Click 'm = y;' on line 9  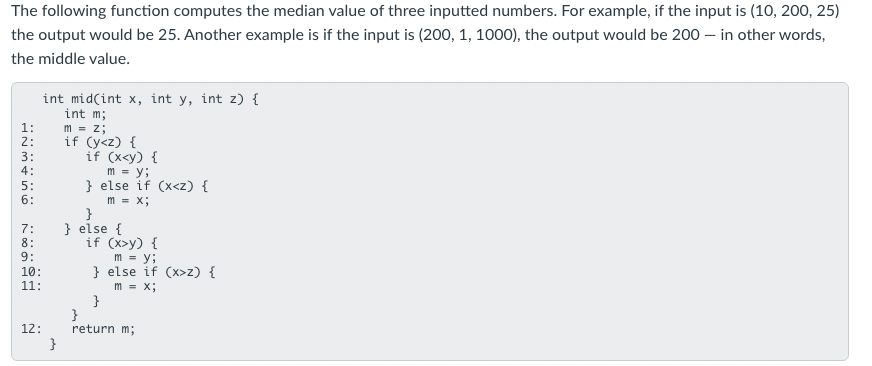pos(135,258)
